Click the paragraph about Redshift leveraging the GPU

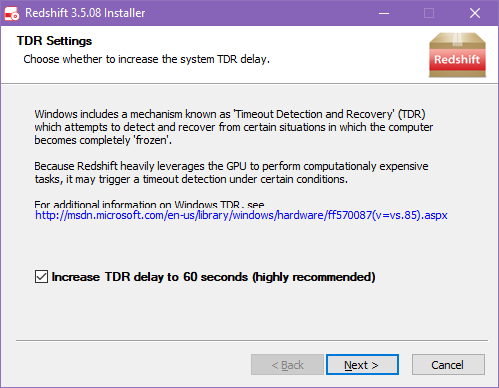pyautogui.click(x=231, y=173)
